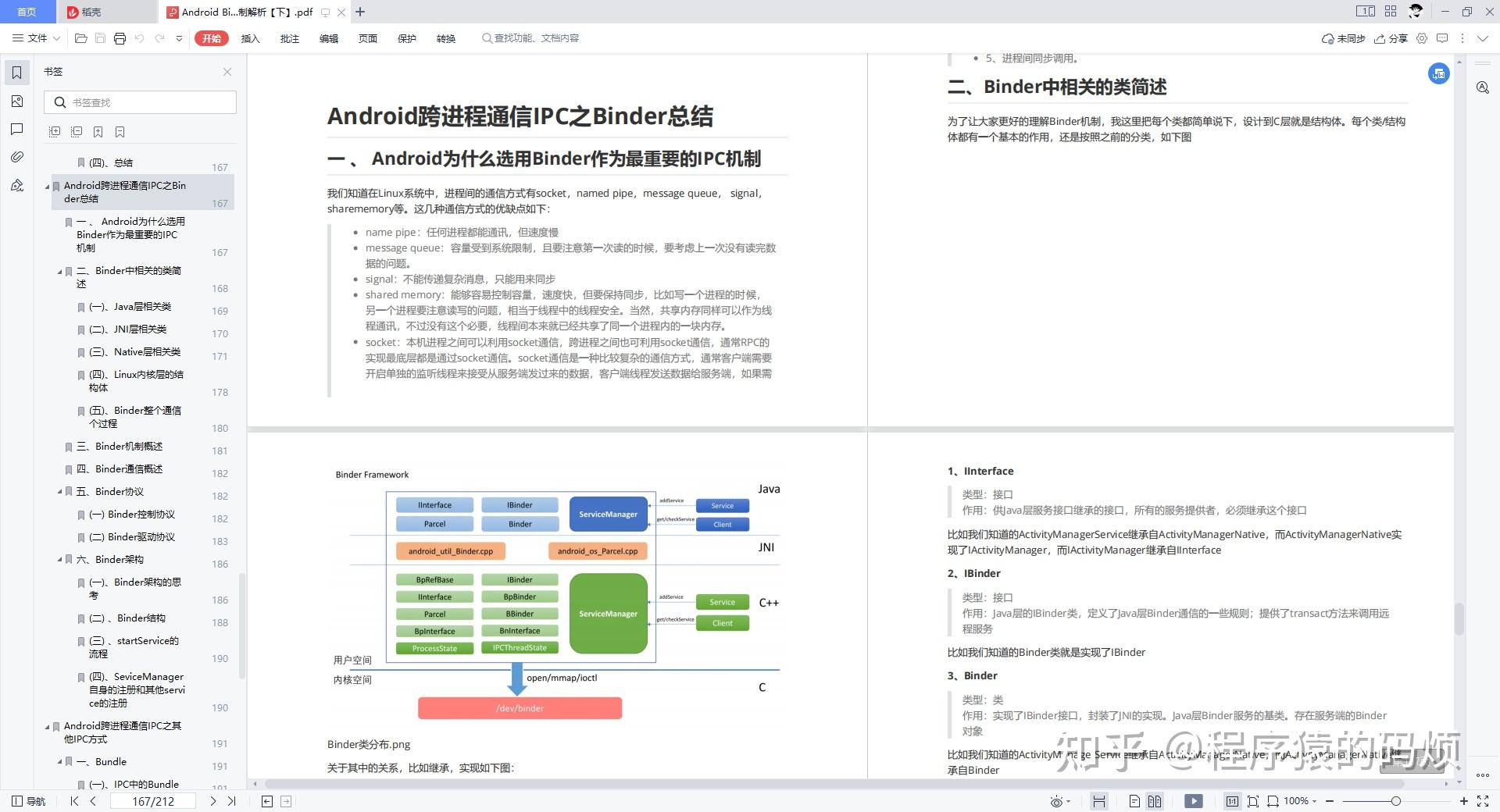Open a file using the Open folder icon
Screen dimensions: 1500x812
pos(80,38)
